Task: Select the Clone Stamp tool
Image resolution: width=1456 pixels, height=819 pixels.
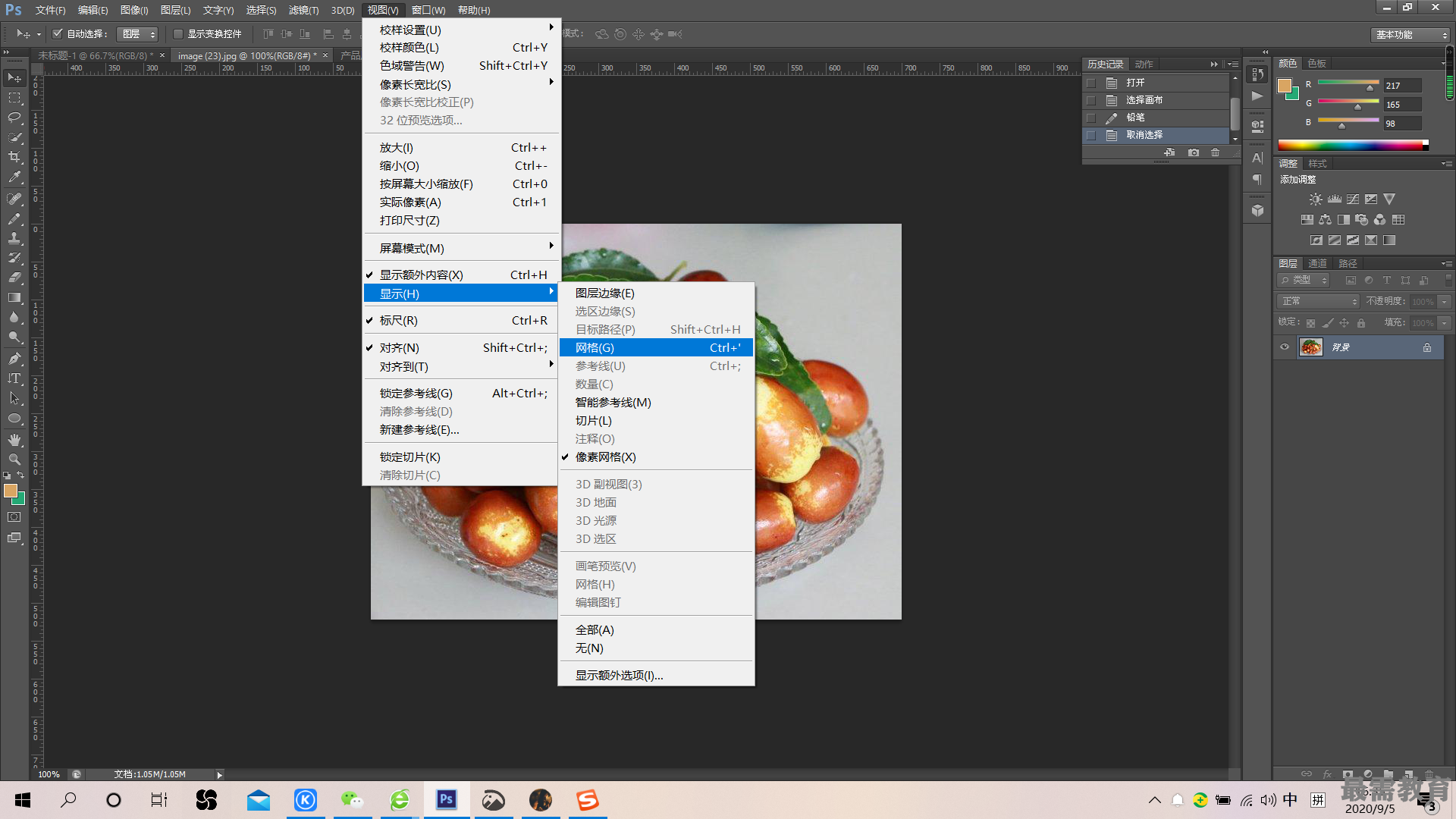Action: click(x=14, y=238)
